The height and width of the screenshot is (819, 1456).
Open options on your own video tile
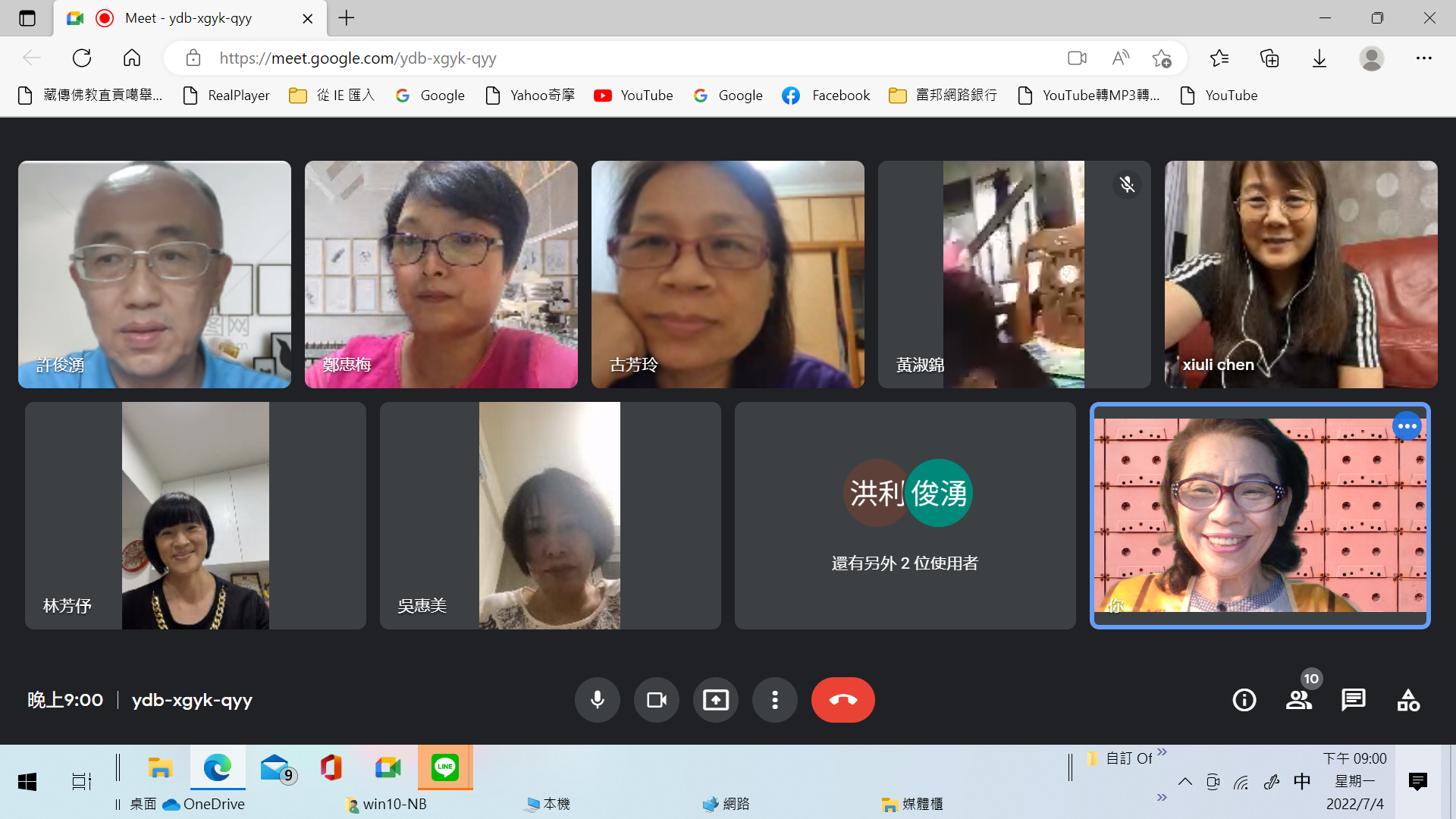point(1407,426)
